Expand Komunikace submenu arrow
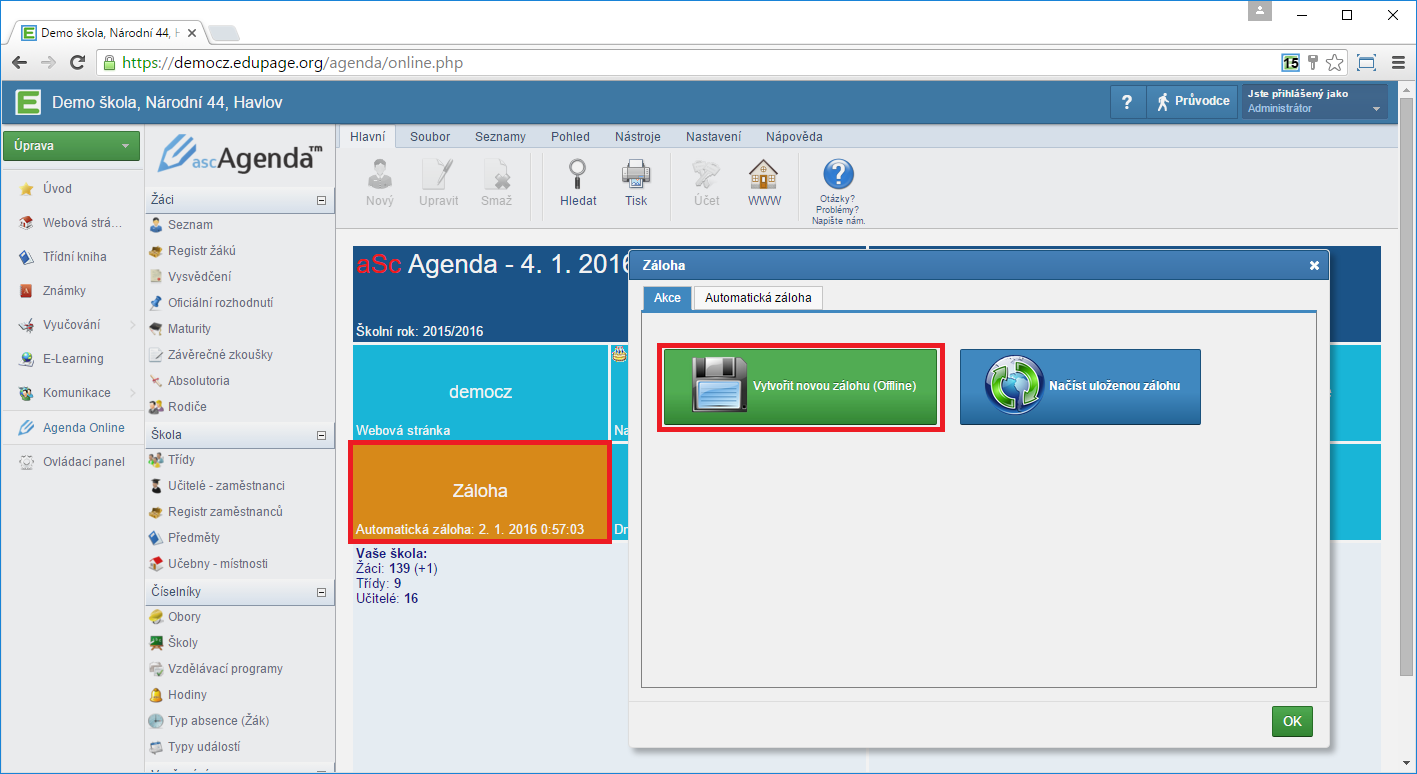 [x=132, y=393]
